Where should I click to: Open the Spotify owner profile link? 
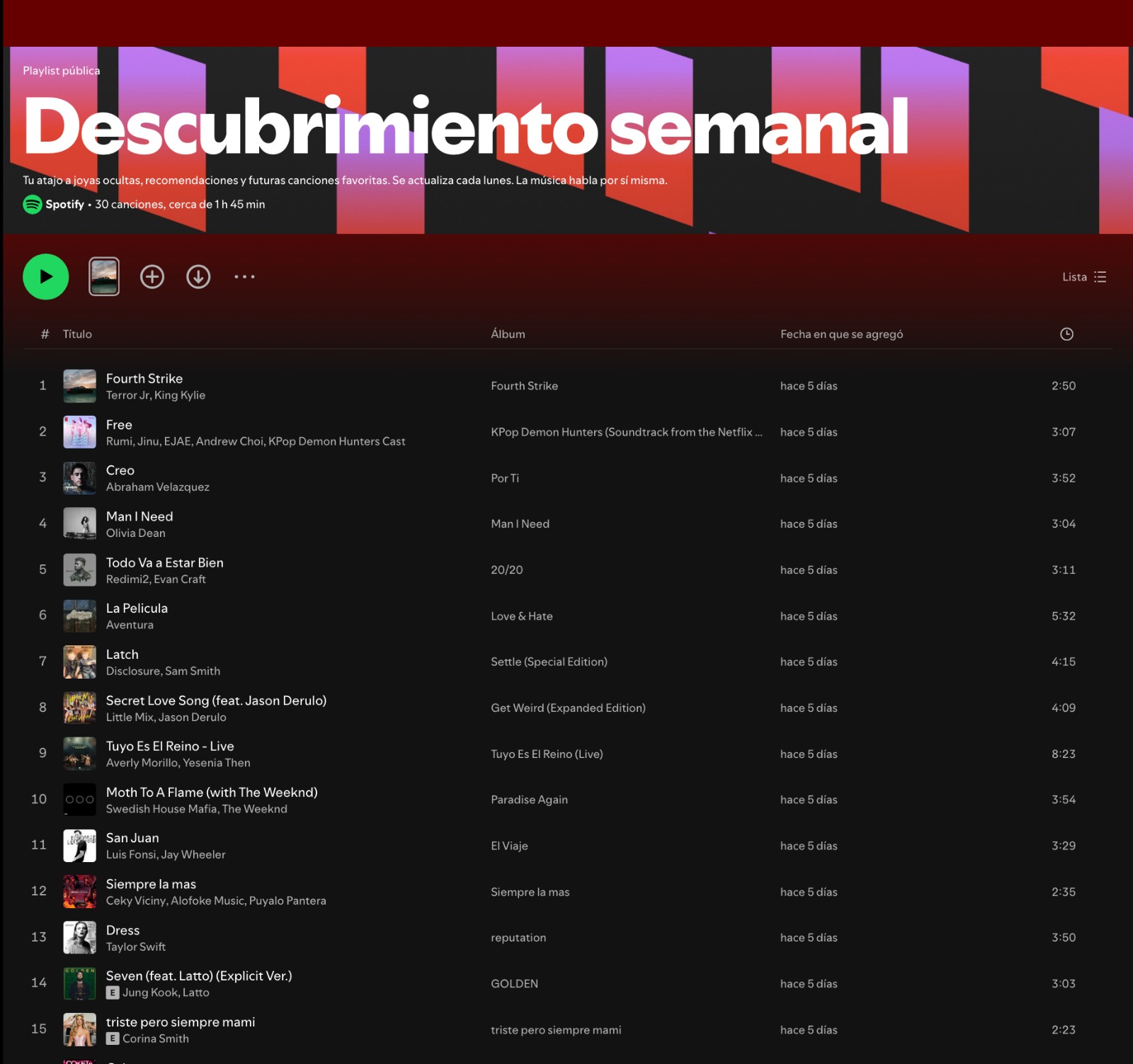click(64, 205)
